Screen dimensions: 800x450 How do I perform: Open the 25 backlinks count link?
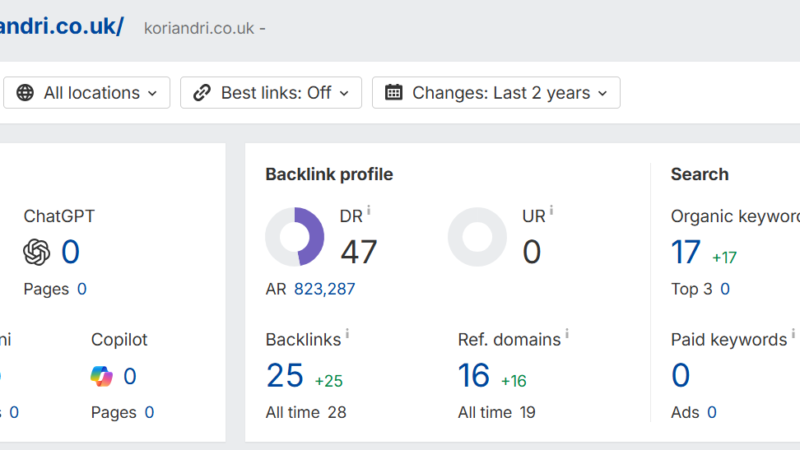[285, 376]
